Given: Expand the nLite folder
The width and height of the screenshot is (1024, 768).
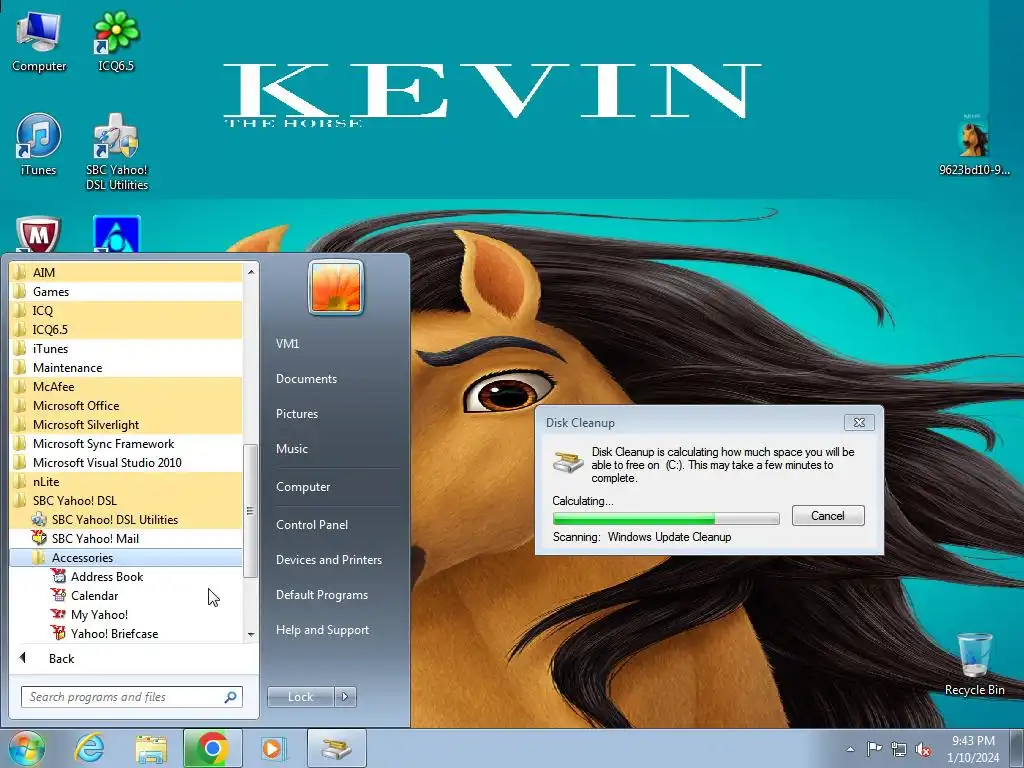Looking at the screenshot, I should coord(126,481).
